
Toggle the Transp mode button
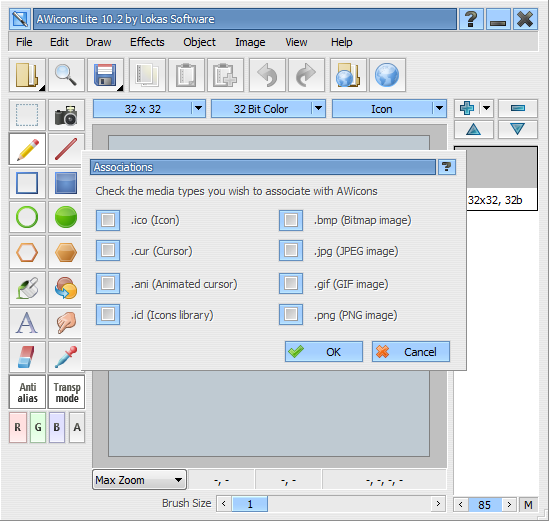(66, 392)
